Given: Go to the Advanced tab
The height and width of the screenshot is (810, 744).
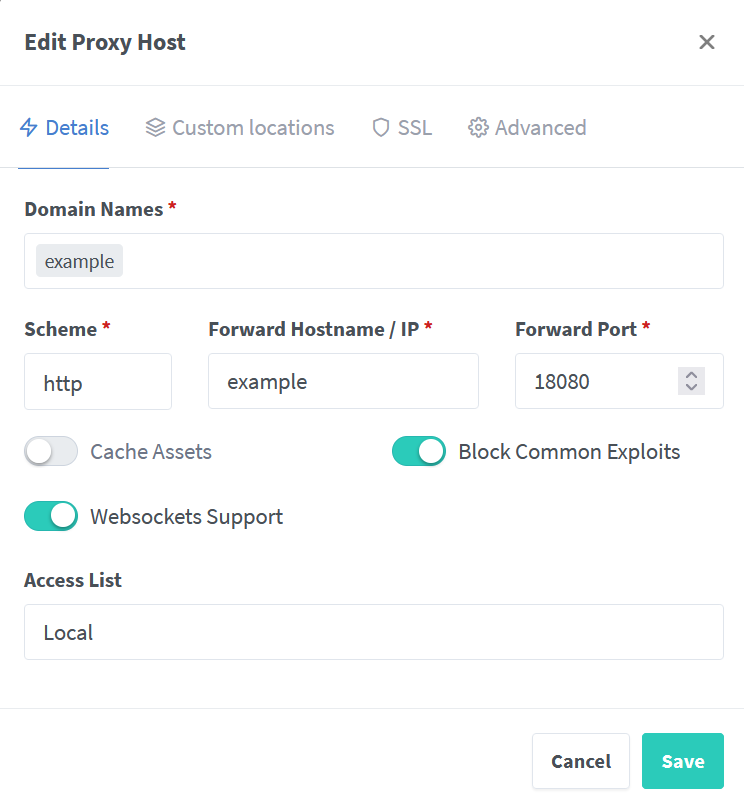Looking at the screenshot, I should [528, 128].
